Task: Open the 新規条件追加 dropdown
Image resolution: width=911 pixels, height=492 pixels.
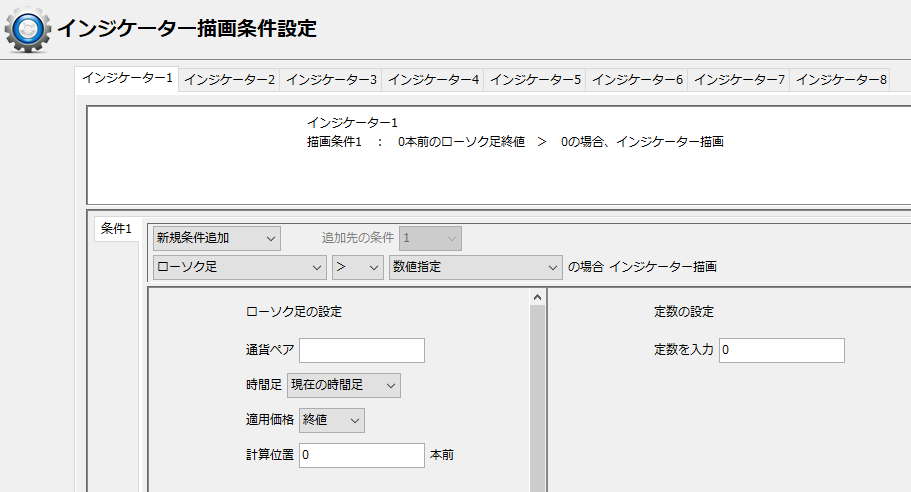Action: tap(216, 238)
